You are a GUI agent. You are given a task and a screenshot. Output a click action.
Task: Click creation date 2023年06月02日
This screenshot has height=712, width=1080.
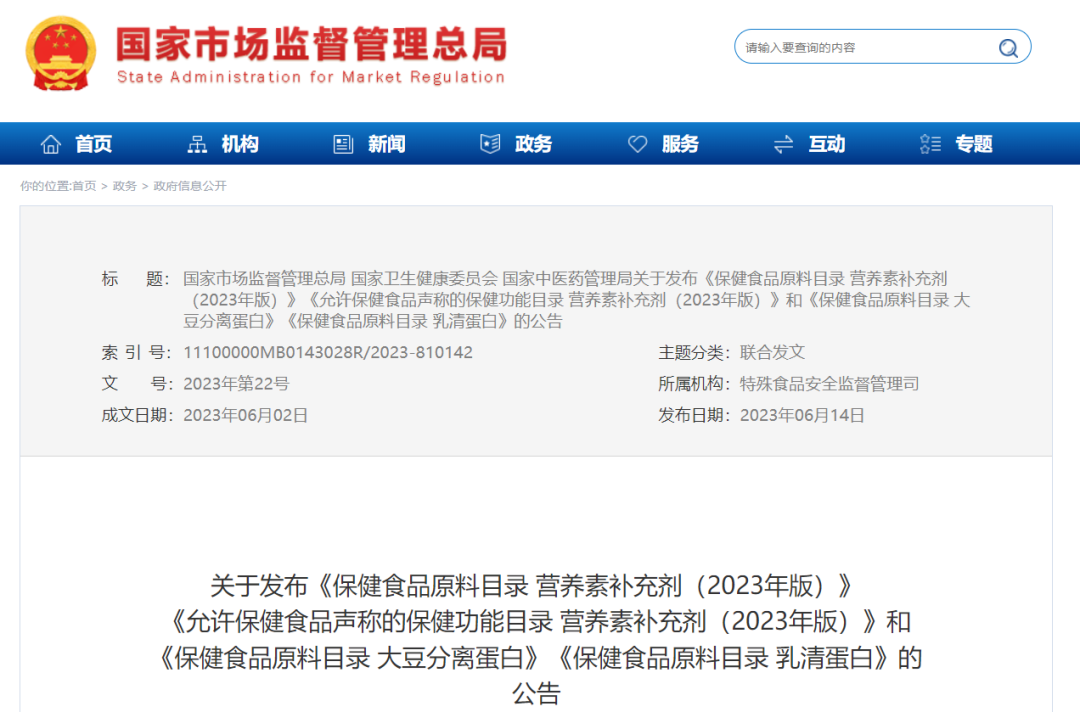245,415
